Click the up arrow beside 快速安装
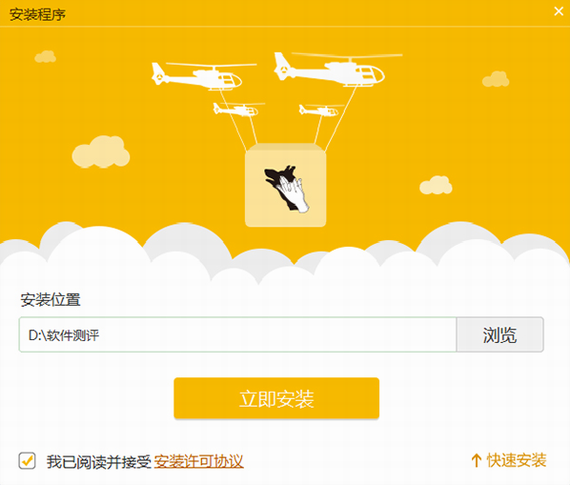The image size is (570, 485). tap(476, 461)
